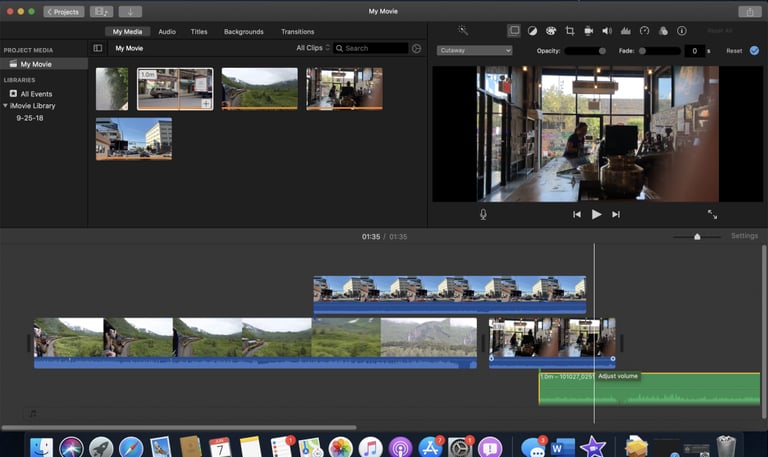This screenshot has width=768, height=457.
Task: Select All Events in Libraries
Action: (36, 94)
